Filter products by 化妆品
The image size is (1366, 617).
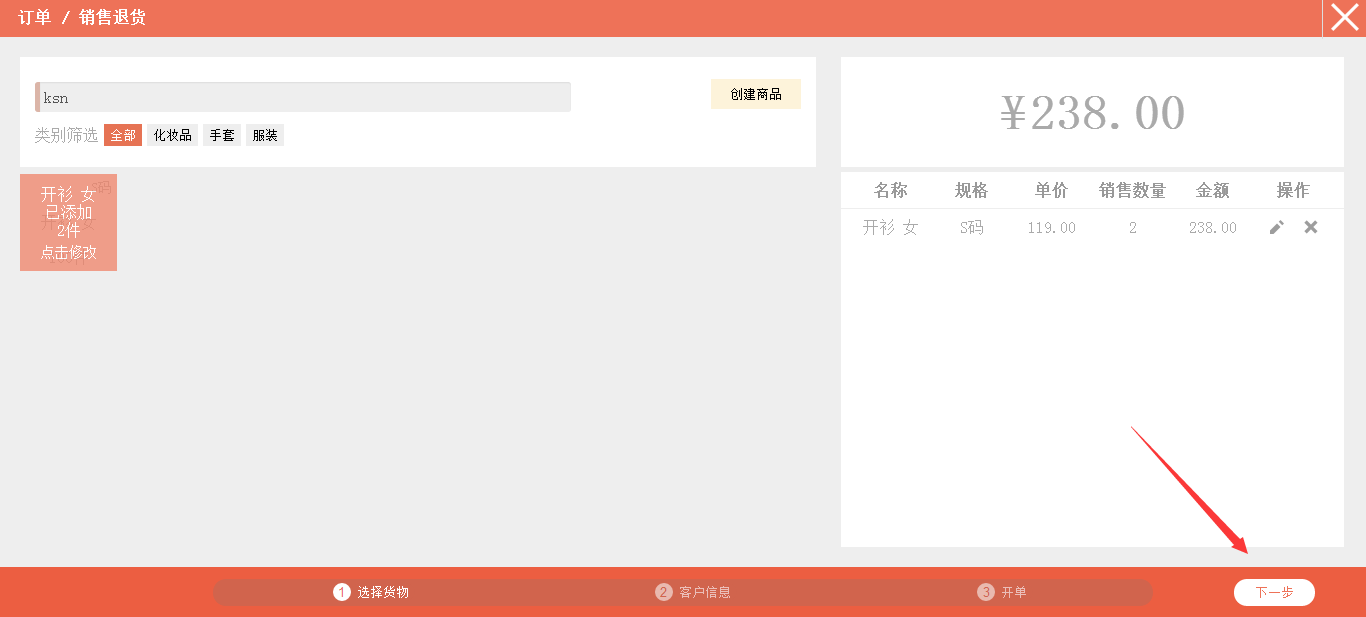tap(172, 135)
